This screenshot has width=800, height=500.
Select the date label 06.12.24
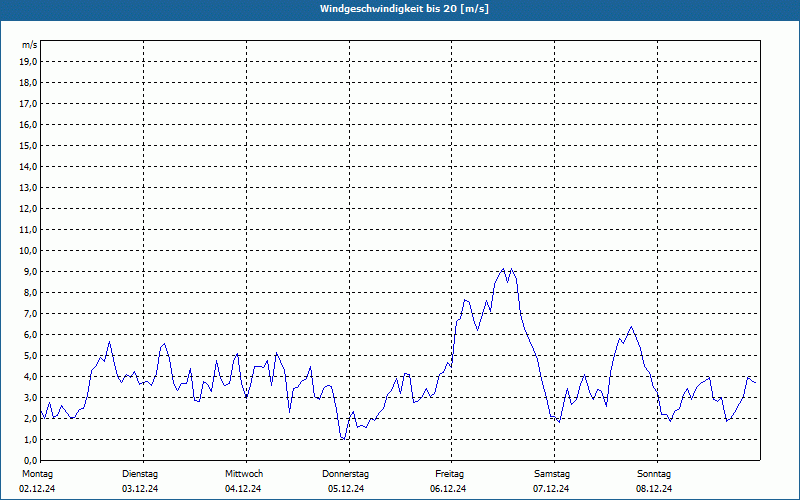448,489
